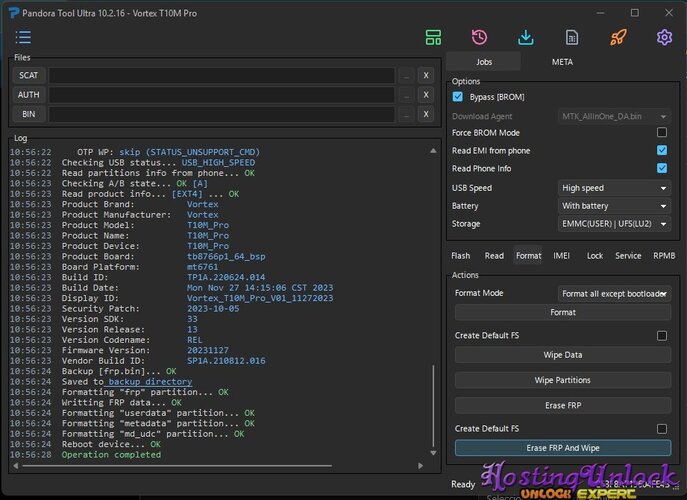Image resolution: width=687 pixels, height=500 pixels.
Task: Click the AUTH label button
Action: click(x=28, y=95)
